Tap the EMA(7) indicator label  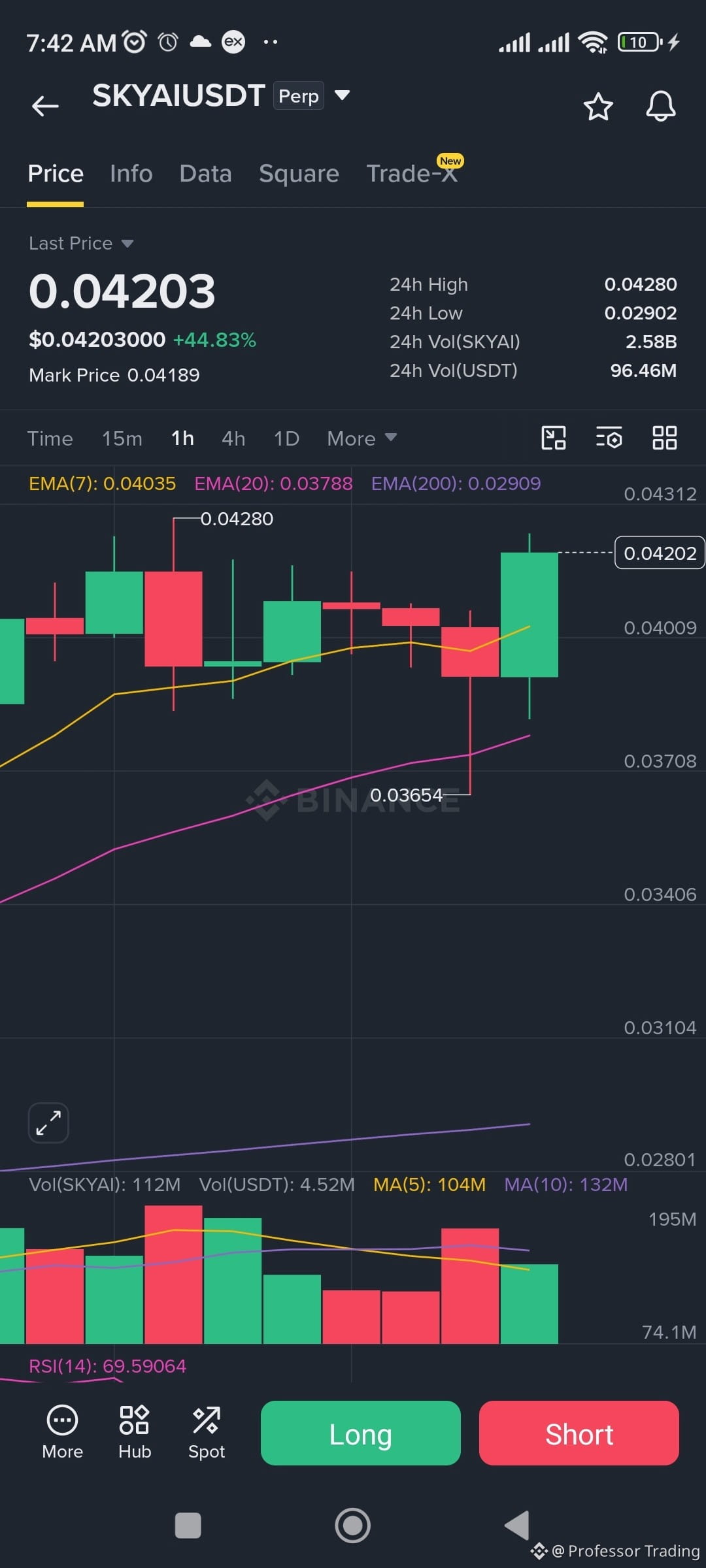[x=102, y=483]
